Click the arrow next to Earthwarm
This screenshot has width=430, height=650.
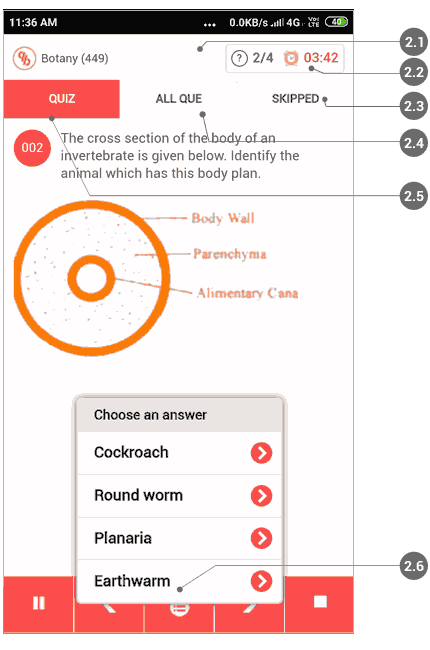[261, 581]
